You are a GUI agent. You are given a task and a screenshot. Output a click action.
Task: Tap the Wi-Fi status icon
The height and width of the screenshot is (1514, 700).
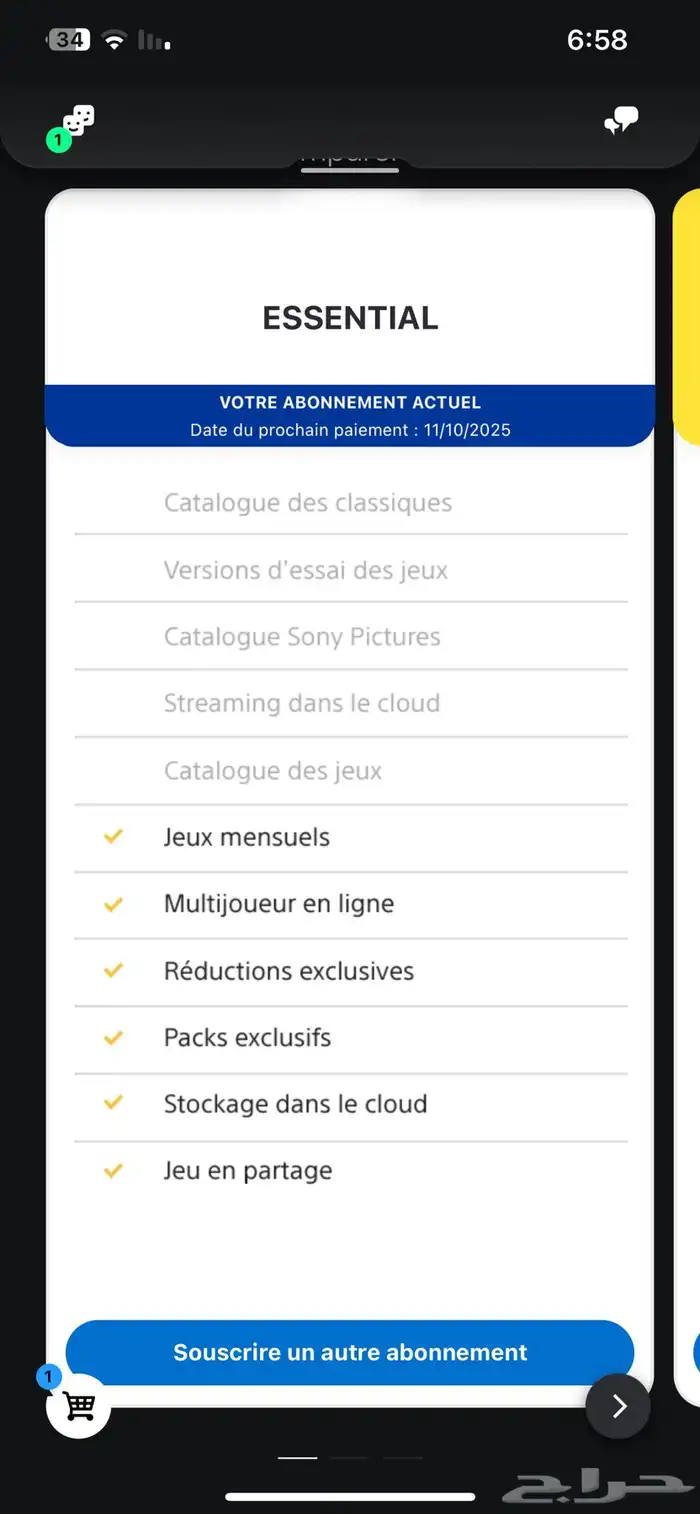click(115, 40)
